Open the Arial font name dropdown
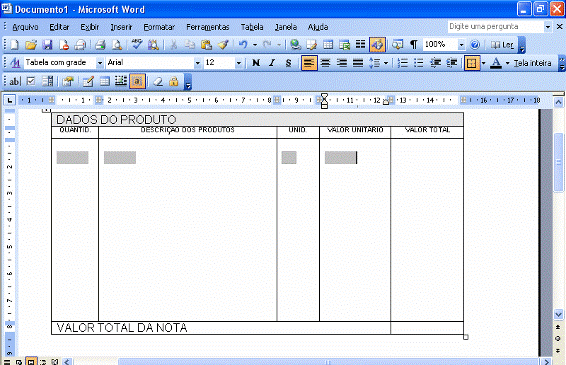Viewport: 566px width, 365px height. click(197, 63)
